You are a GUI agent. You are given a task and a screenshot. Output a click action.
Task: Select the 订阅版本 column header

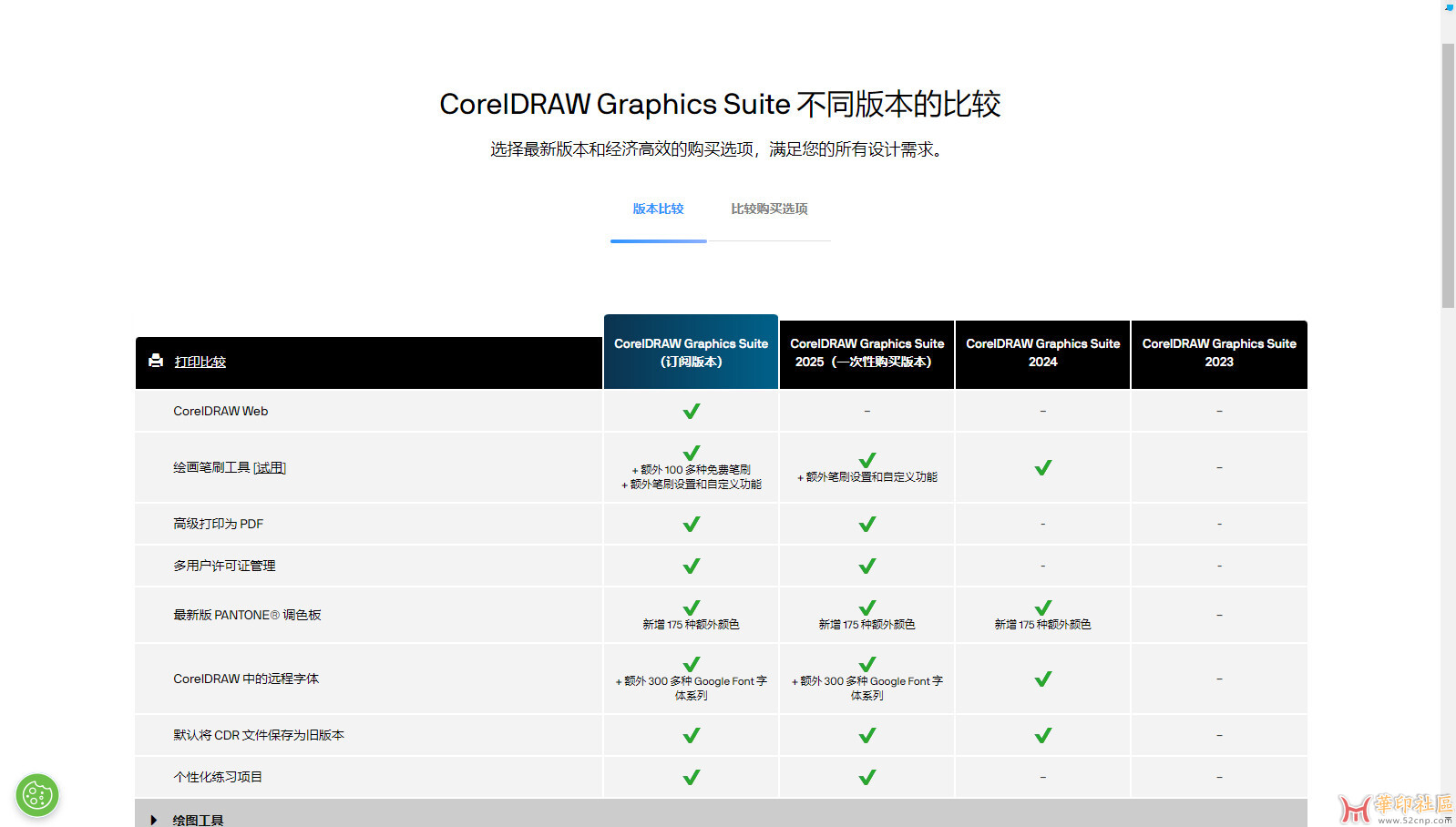(691, 352)
